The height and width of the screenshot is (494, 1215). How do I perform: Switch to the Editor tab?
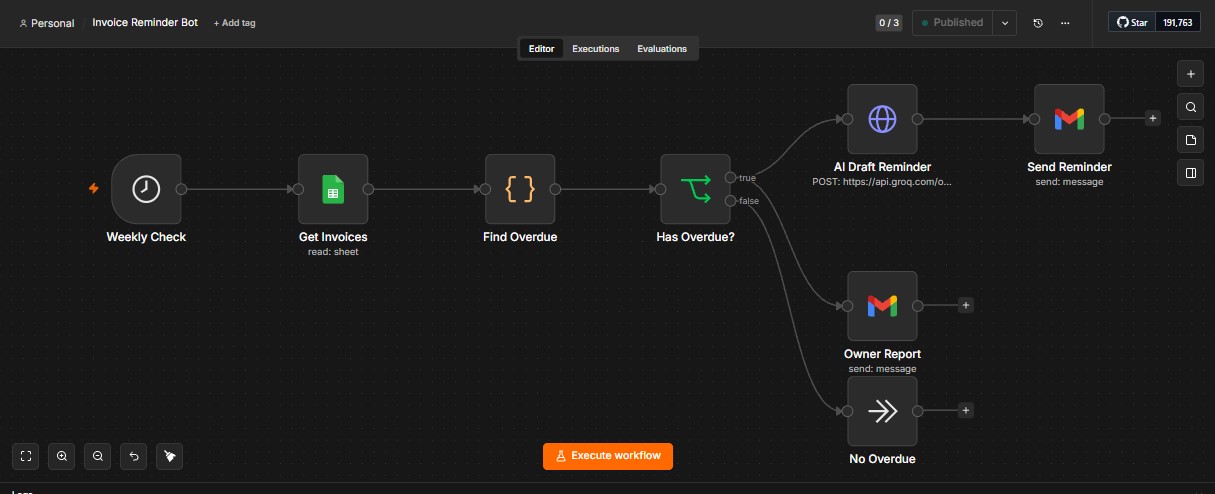click(x=541, y=49)
